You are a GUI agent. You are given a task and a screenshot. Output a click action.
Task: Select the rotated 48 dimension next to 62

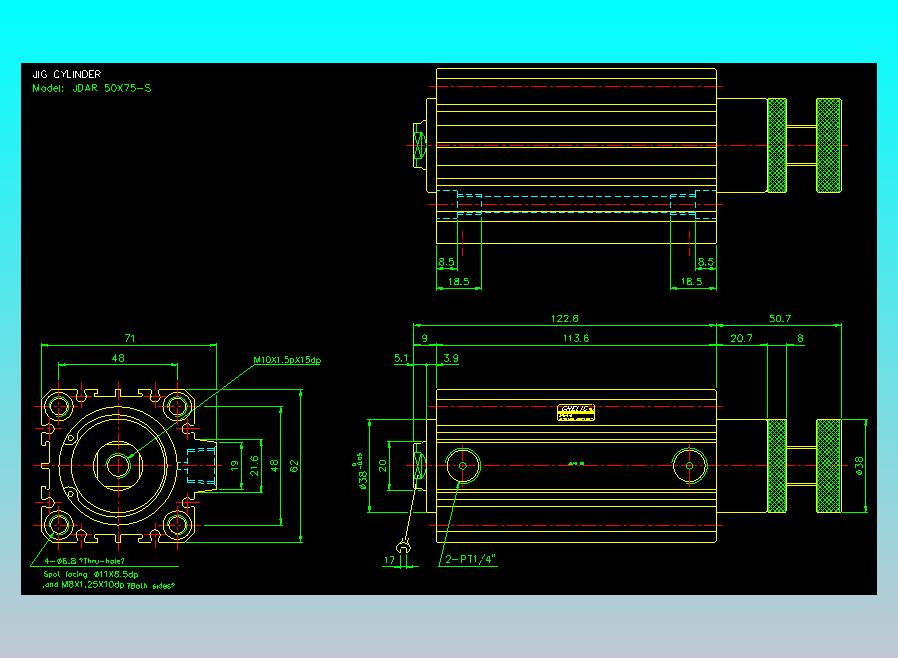(x=274, y=466)
